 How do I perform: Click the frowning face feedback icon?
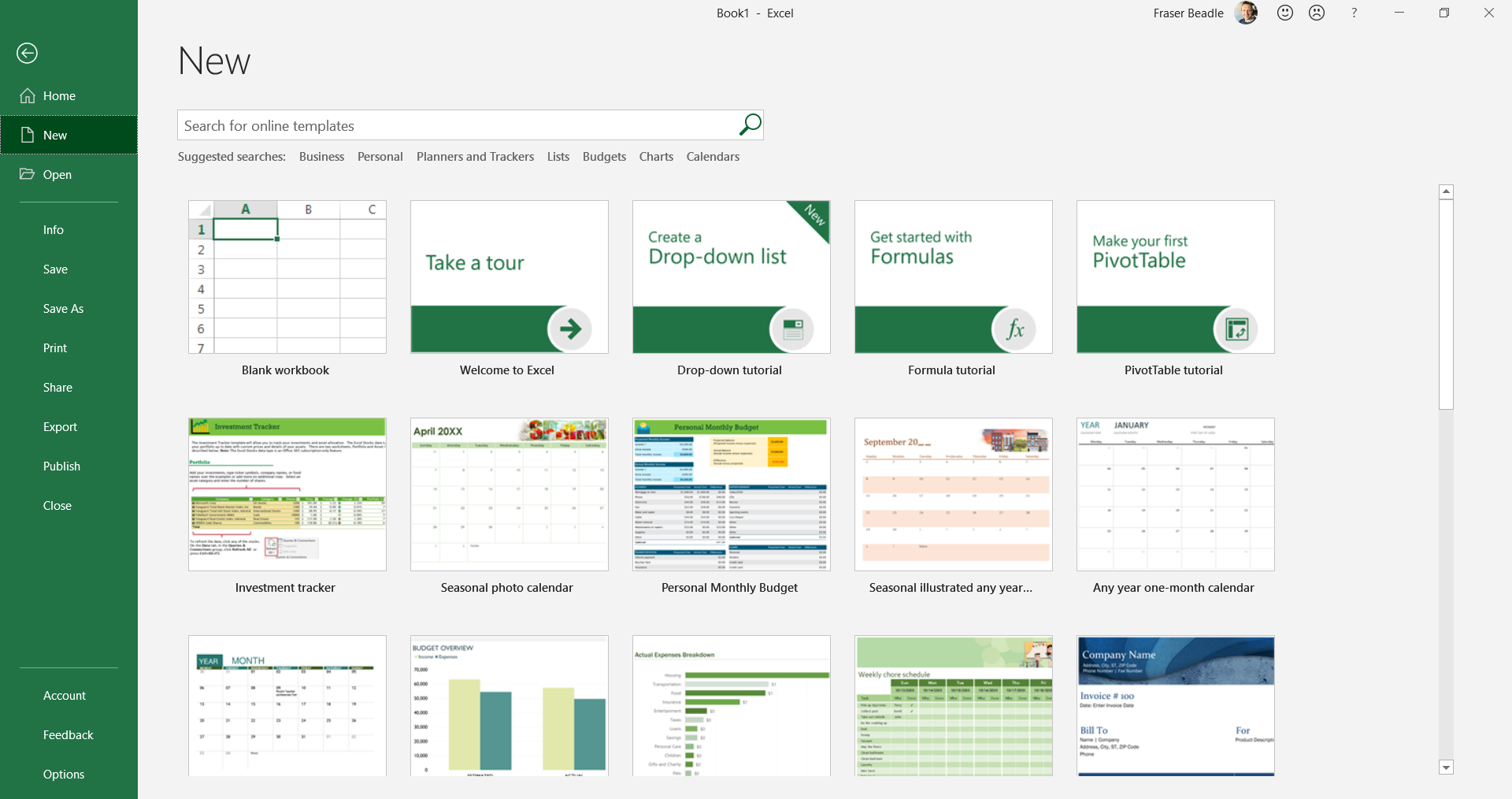tap(1317, 13)
